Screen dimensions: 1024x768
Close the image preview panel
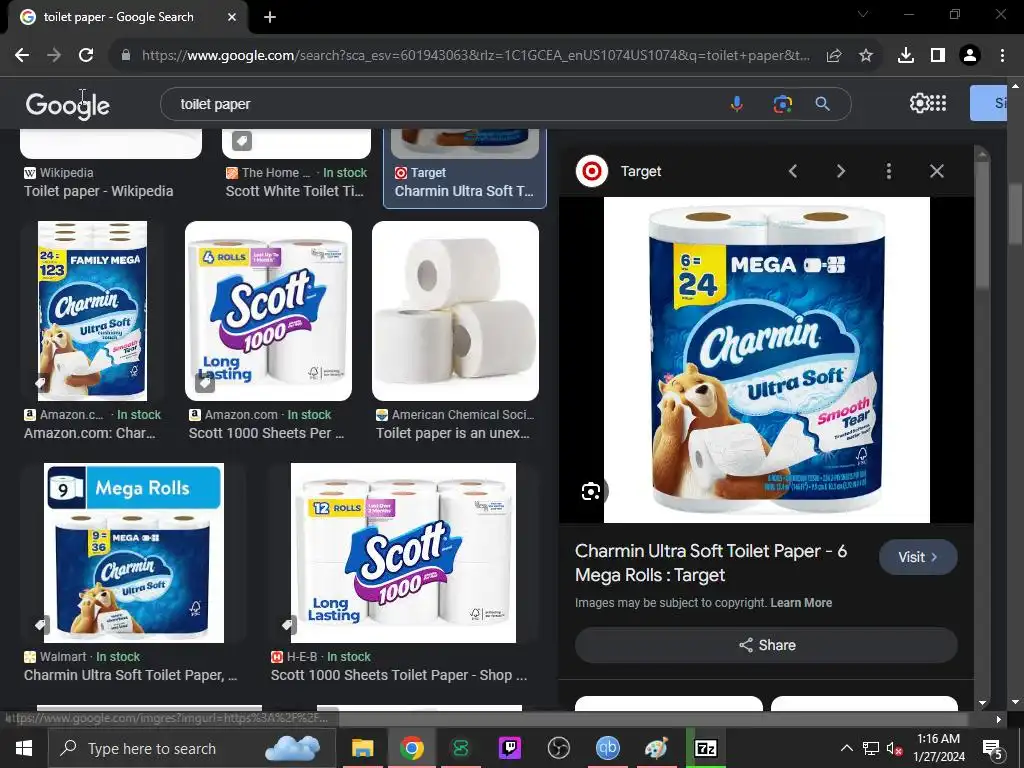(936, 171)
